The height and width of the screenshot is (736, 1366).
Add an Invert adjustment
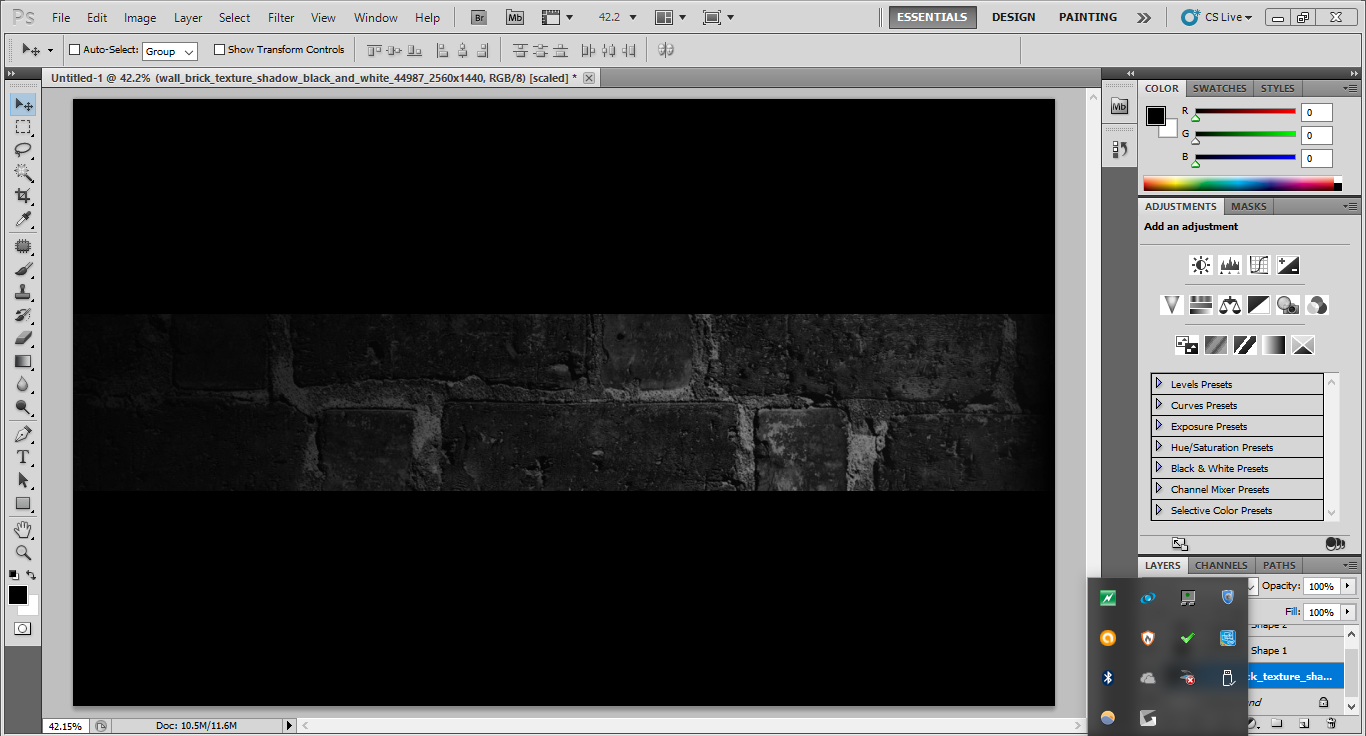point(1187,345)
